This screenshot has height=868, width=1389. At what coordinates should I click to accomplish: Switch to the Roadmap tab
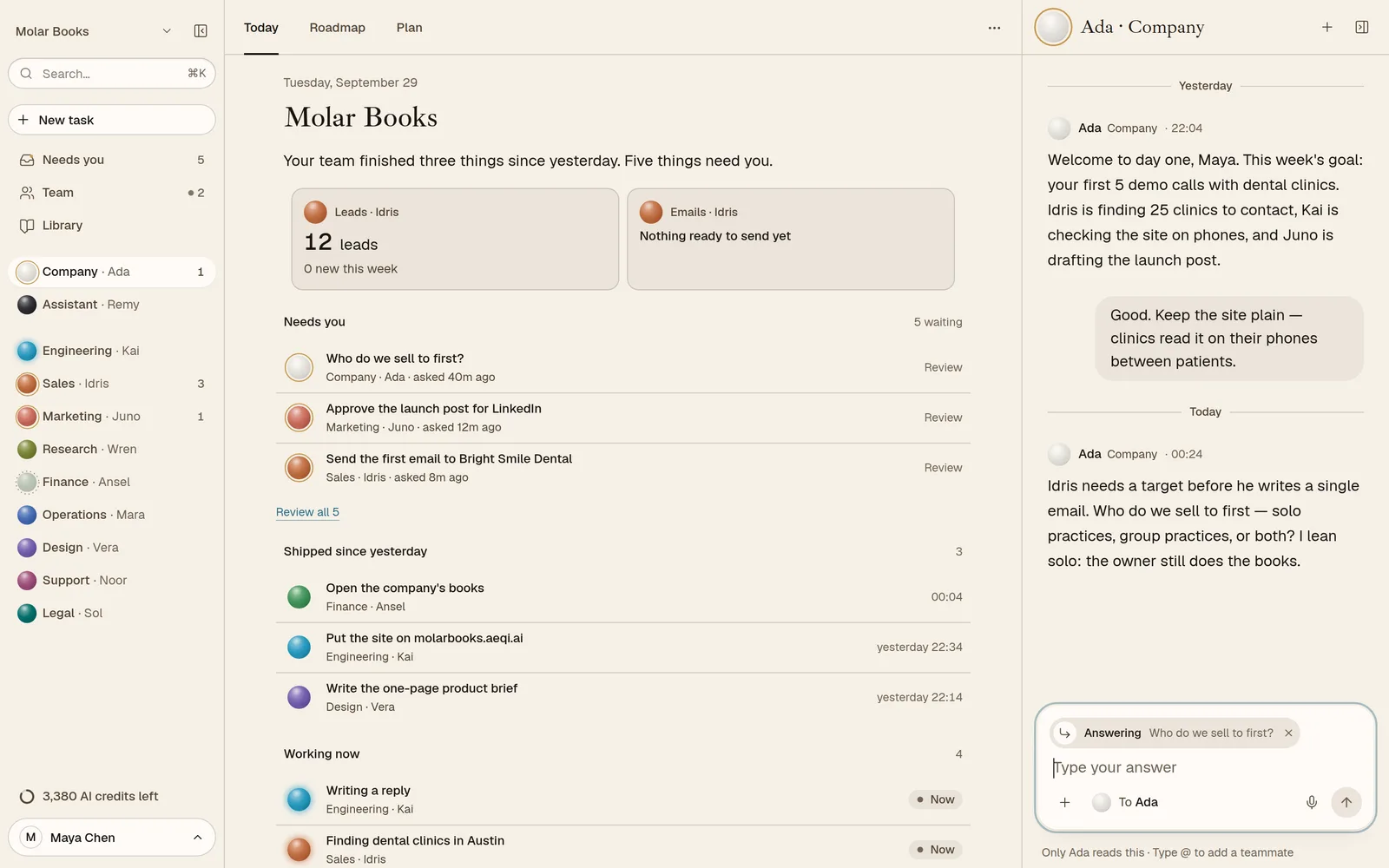[x=338, y=28]
